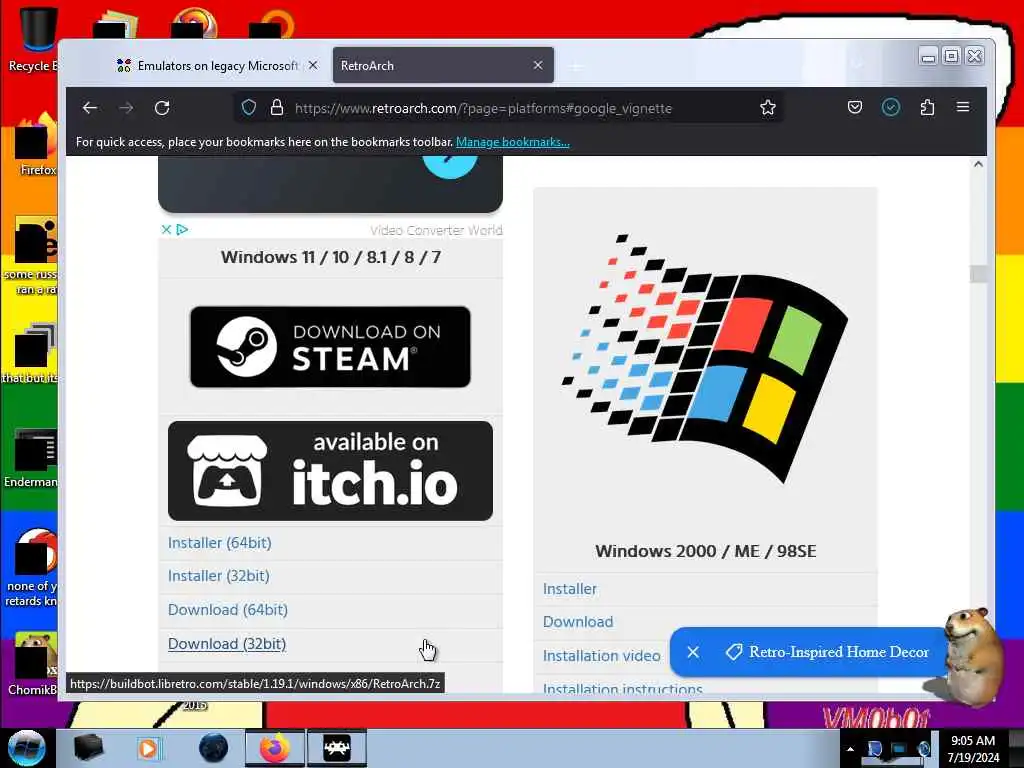Click Download (32bit) link
Image resolution: width=1024 pixels, height=768 pixels.
(227, 644)
